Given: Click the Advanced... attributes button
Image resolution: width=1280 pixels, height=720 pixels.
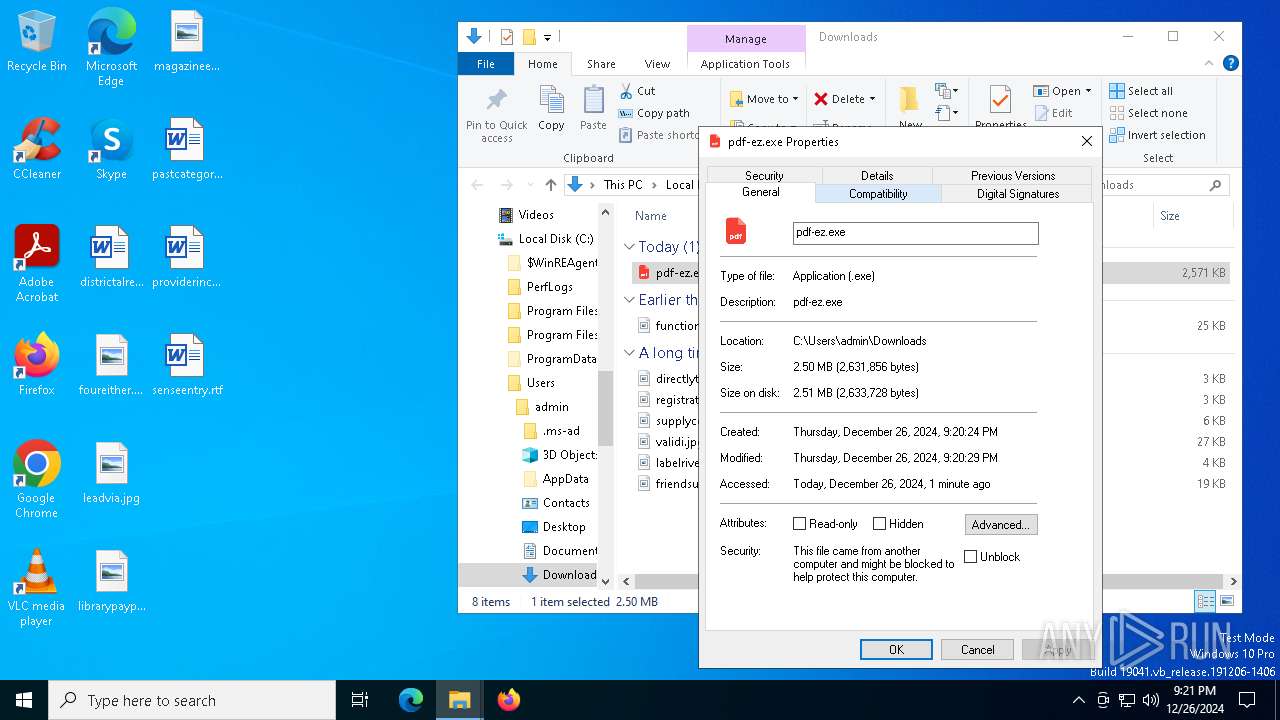Looking at the screenshot, I should (1001, 525).
